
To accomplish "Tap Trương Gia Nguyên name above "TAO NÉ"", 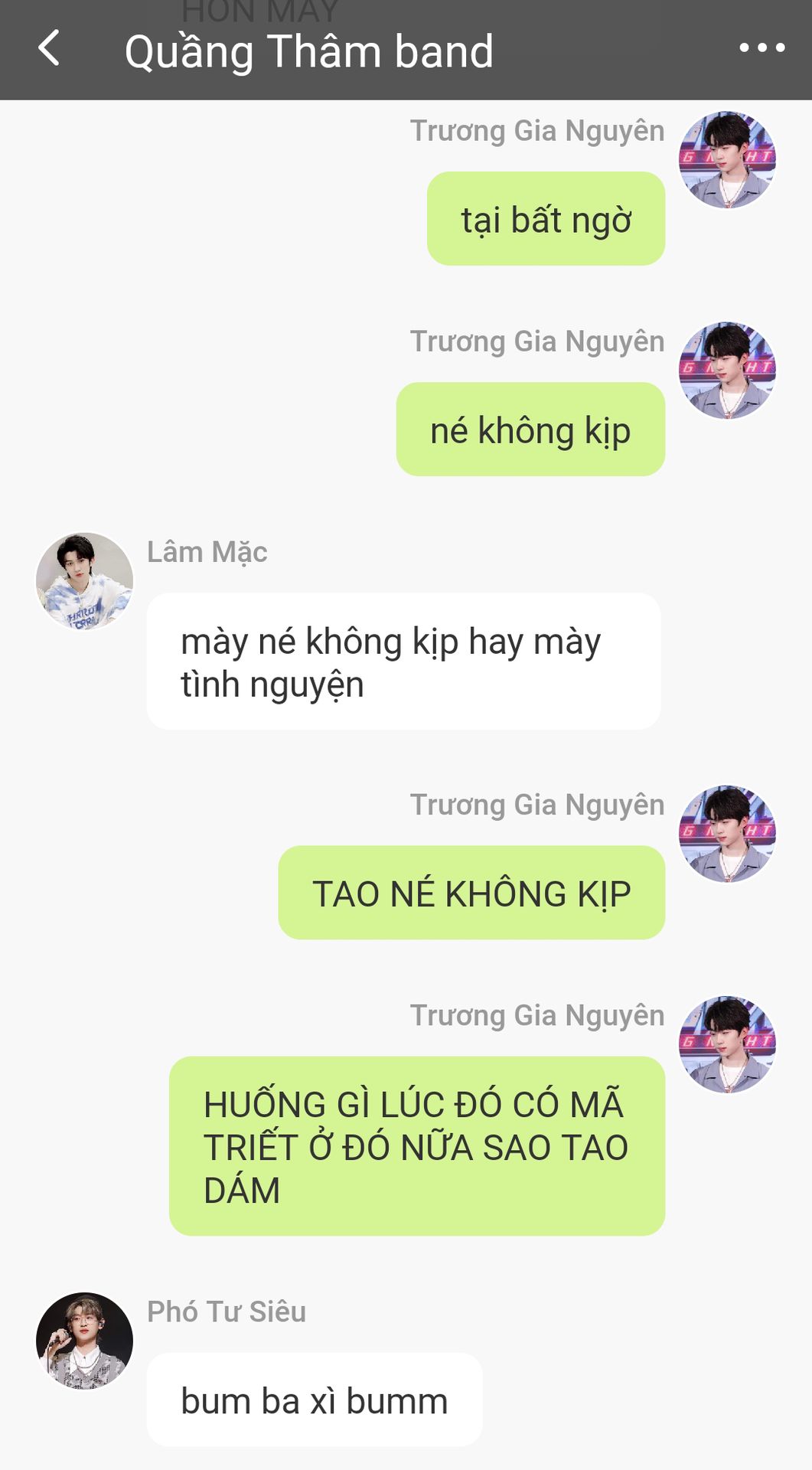I will click(x=537, y=805).
